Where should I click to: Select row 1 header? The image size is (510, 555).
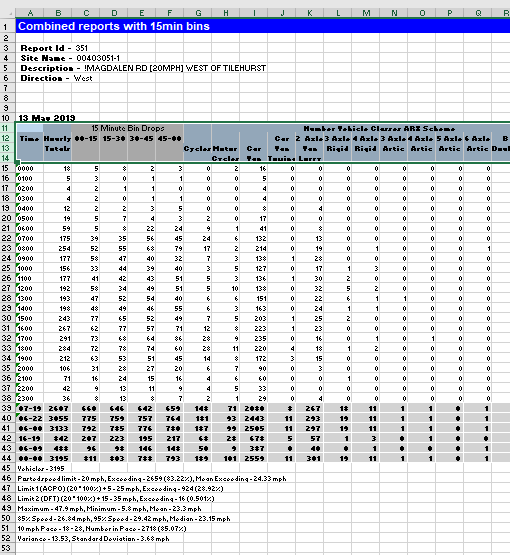click(x=7, y=26)
